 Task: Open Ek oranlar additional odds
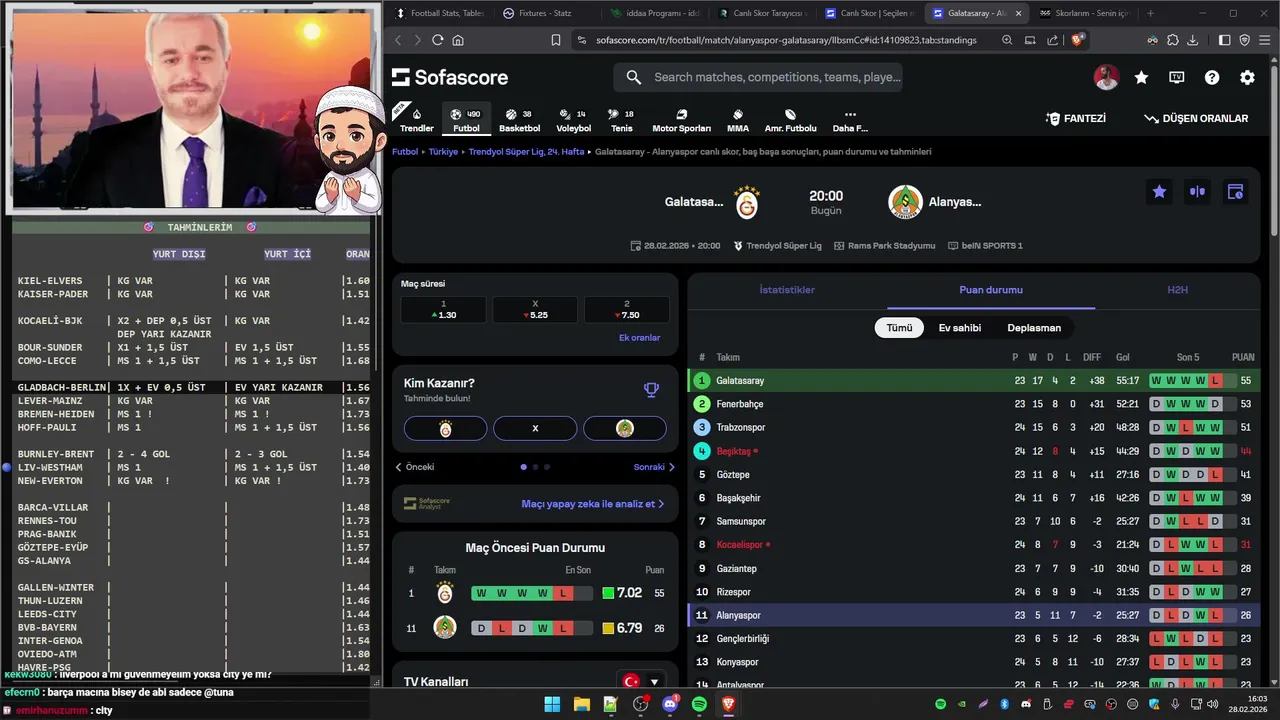639,338
